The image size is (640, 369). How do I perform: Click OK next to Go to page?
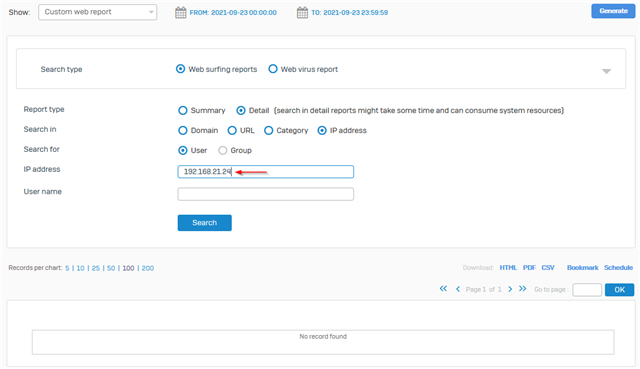(x=620, y=290)
